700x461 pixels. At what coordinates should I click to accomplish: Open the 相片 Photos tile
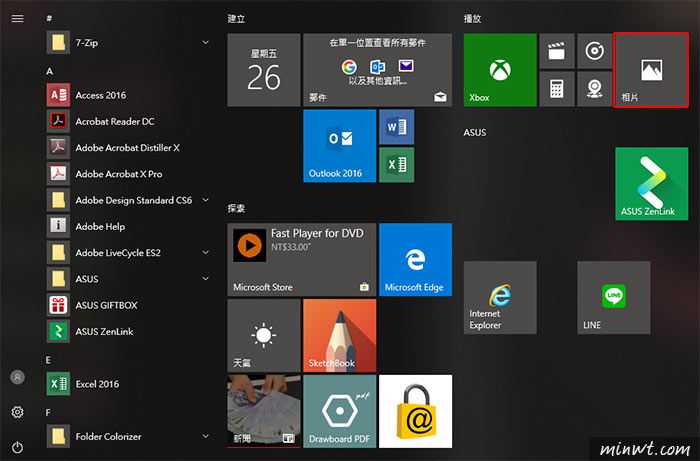pos(651,70)
